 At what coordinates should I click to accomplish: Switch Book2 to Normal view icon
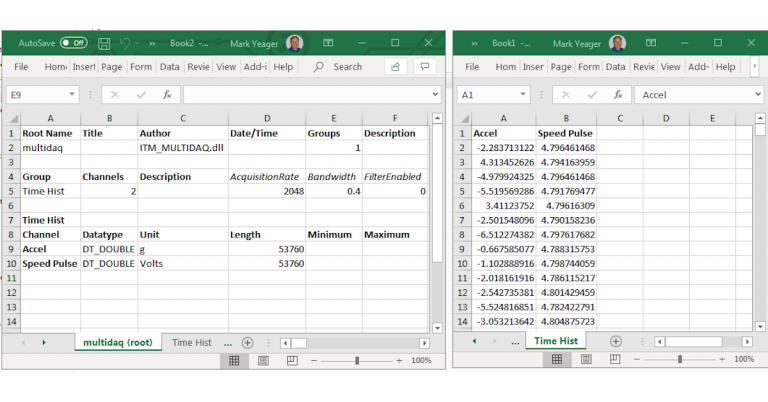coord(234,361)
